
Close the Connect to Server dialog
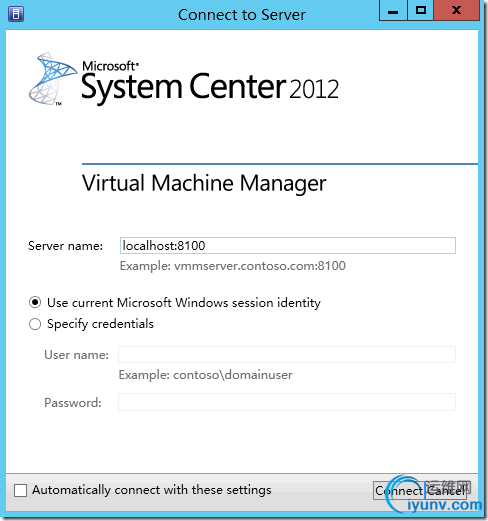456,11
